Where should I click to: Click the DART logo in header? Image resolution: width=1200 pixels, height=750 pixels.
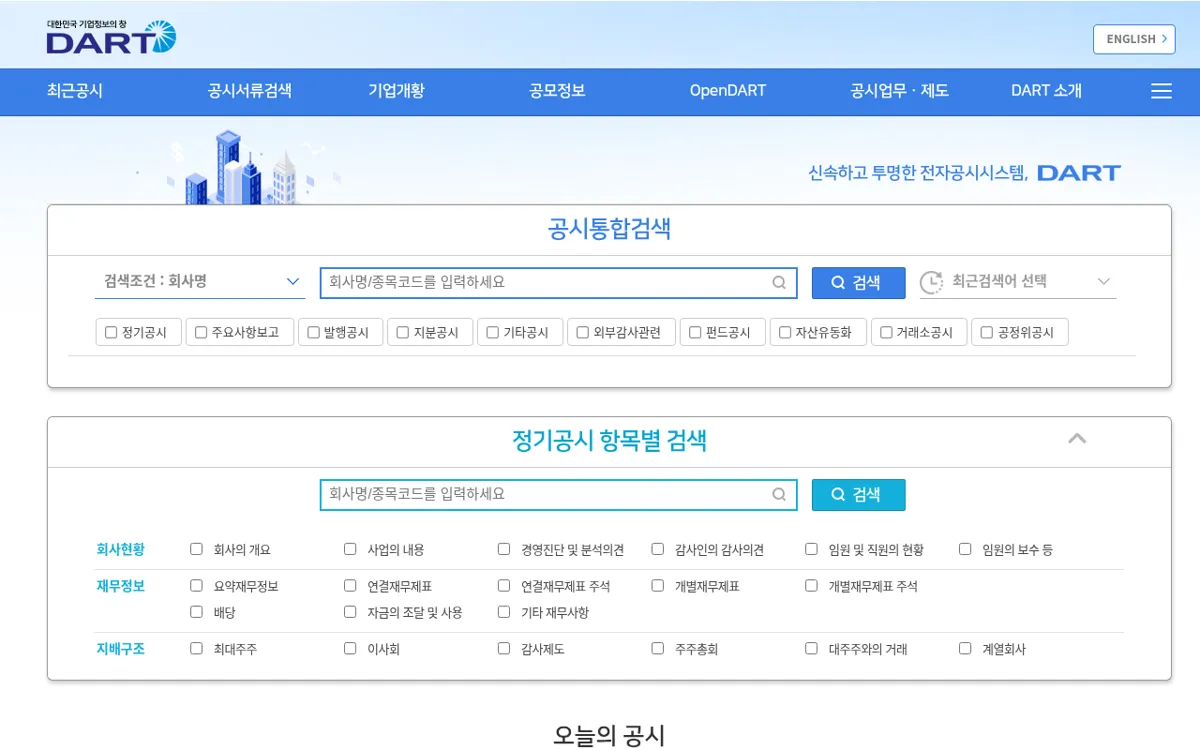[110, 37]
